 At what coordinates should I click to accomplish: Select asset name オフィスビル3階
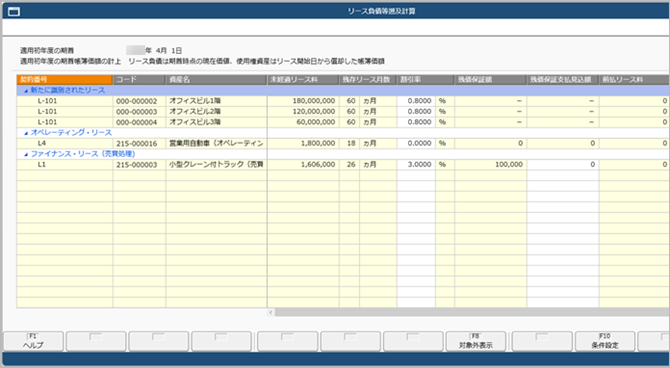coord(216,122)
